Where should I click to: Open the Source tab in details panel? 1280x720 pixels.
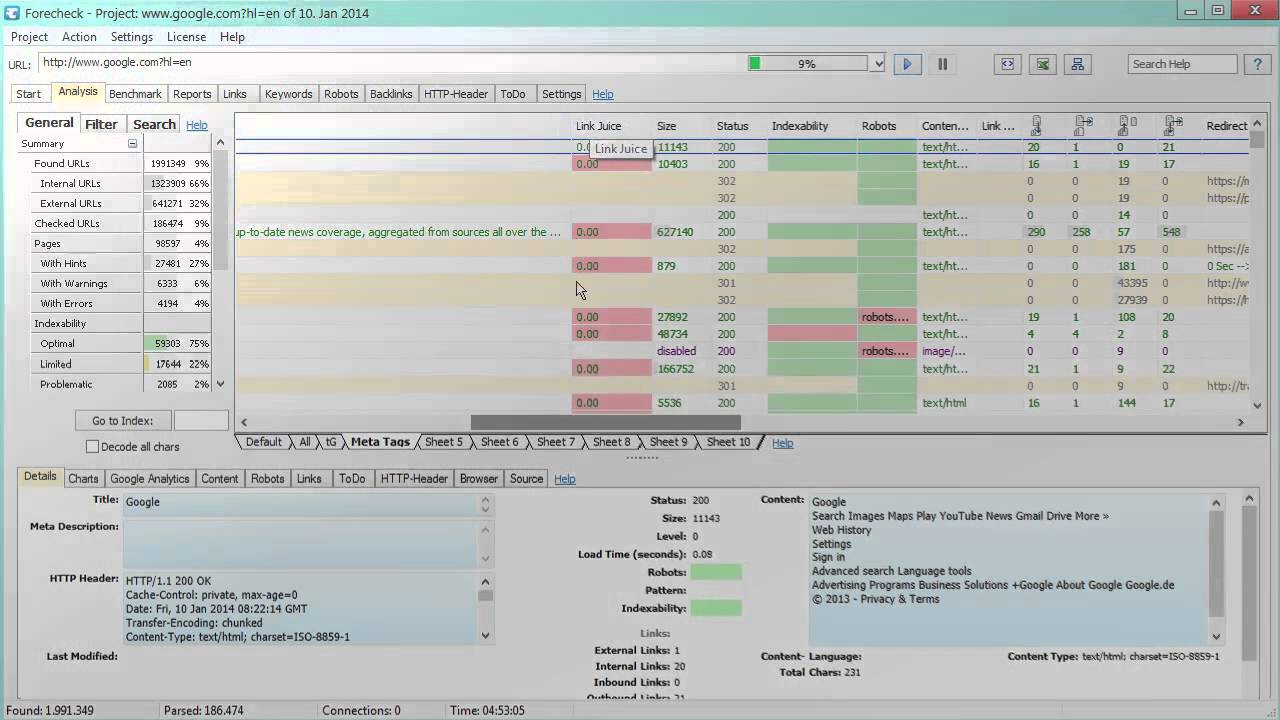(x=526, y=479)
